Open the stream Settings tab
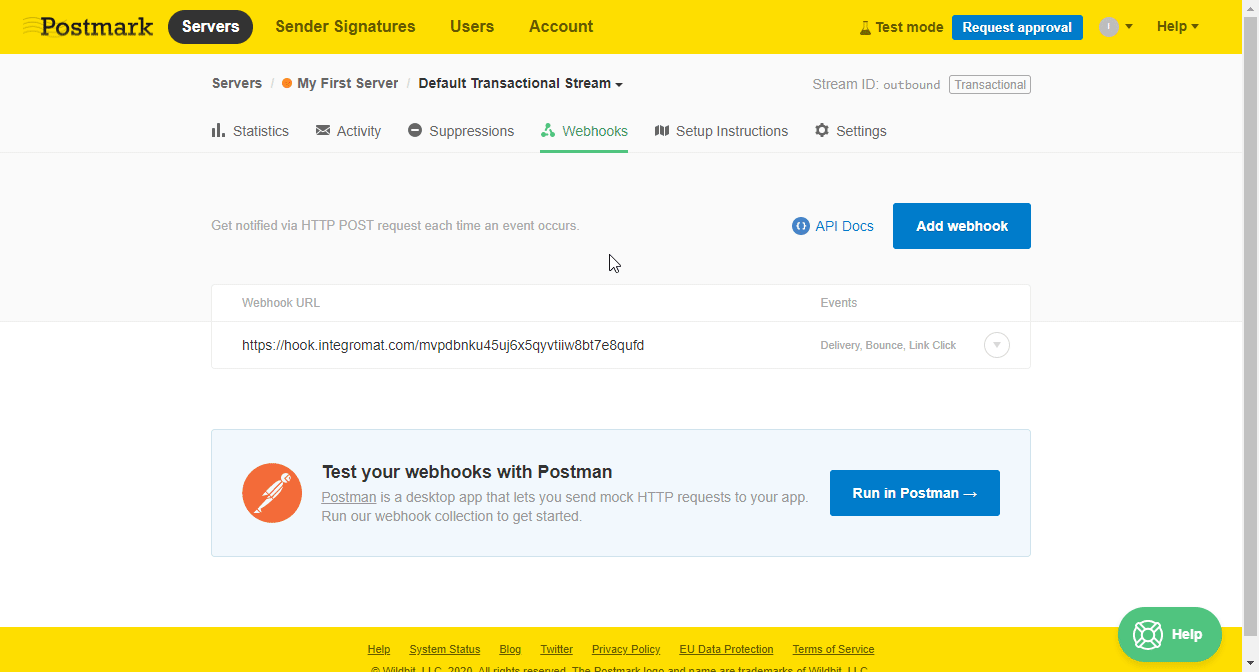This screenshot has height=672, width=1259. tap(851, 131)
